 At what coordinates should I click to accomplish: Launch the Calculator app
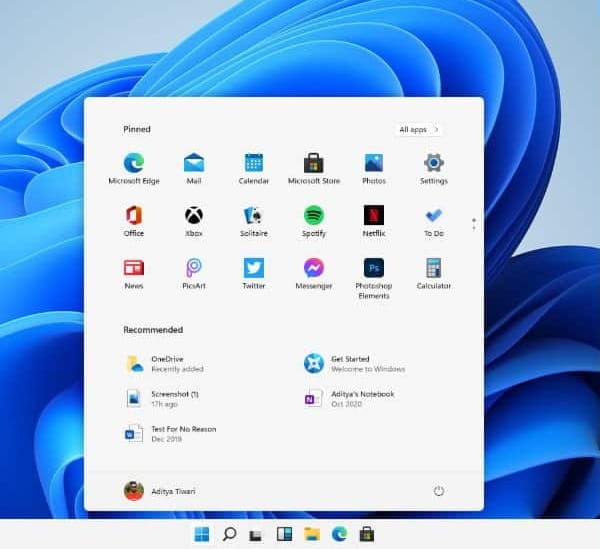point(434,274)
